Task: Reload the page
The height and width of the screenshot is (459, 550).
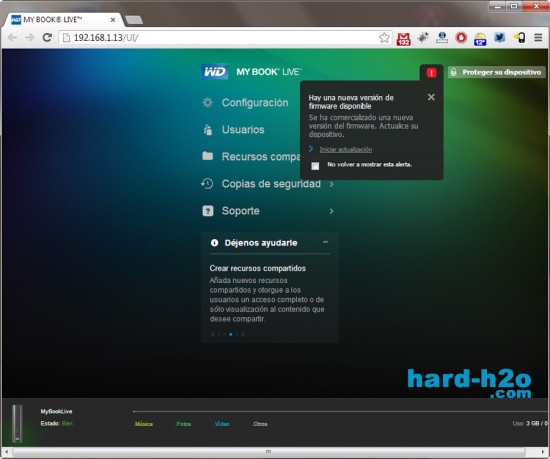Action: point(47,38)
